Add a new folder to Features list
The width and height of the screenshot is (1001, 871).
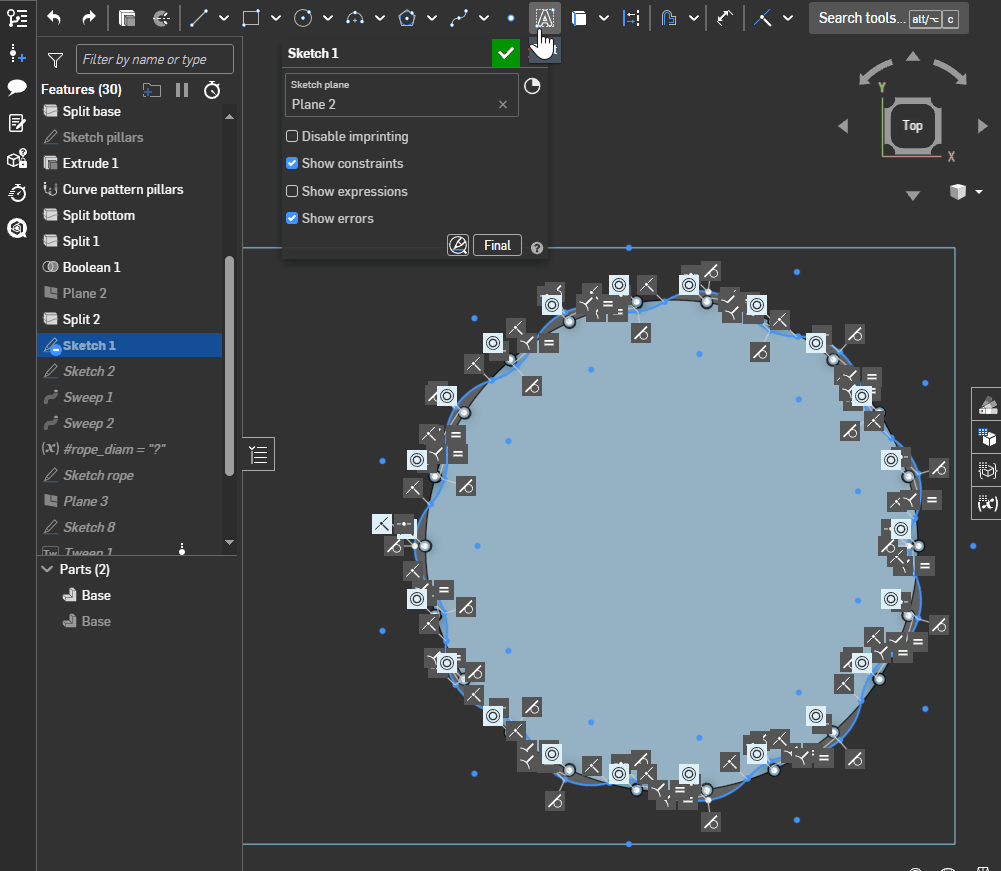[x=152, y=90]
